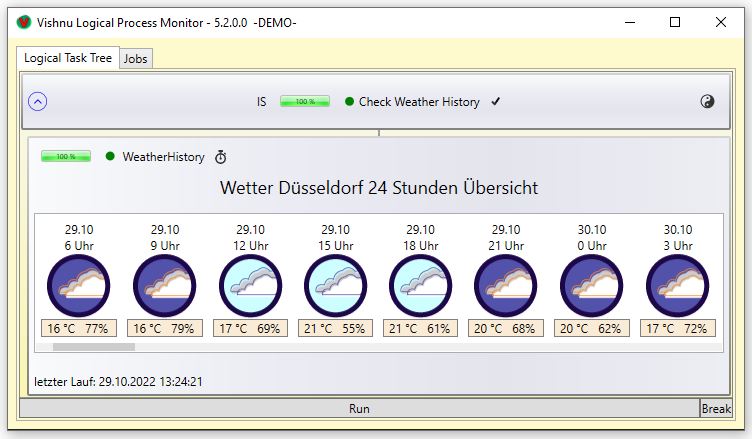Click the yin-yang icon in the header
The image size is (752, 439).
(707, 101)
